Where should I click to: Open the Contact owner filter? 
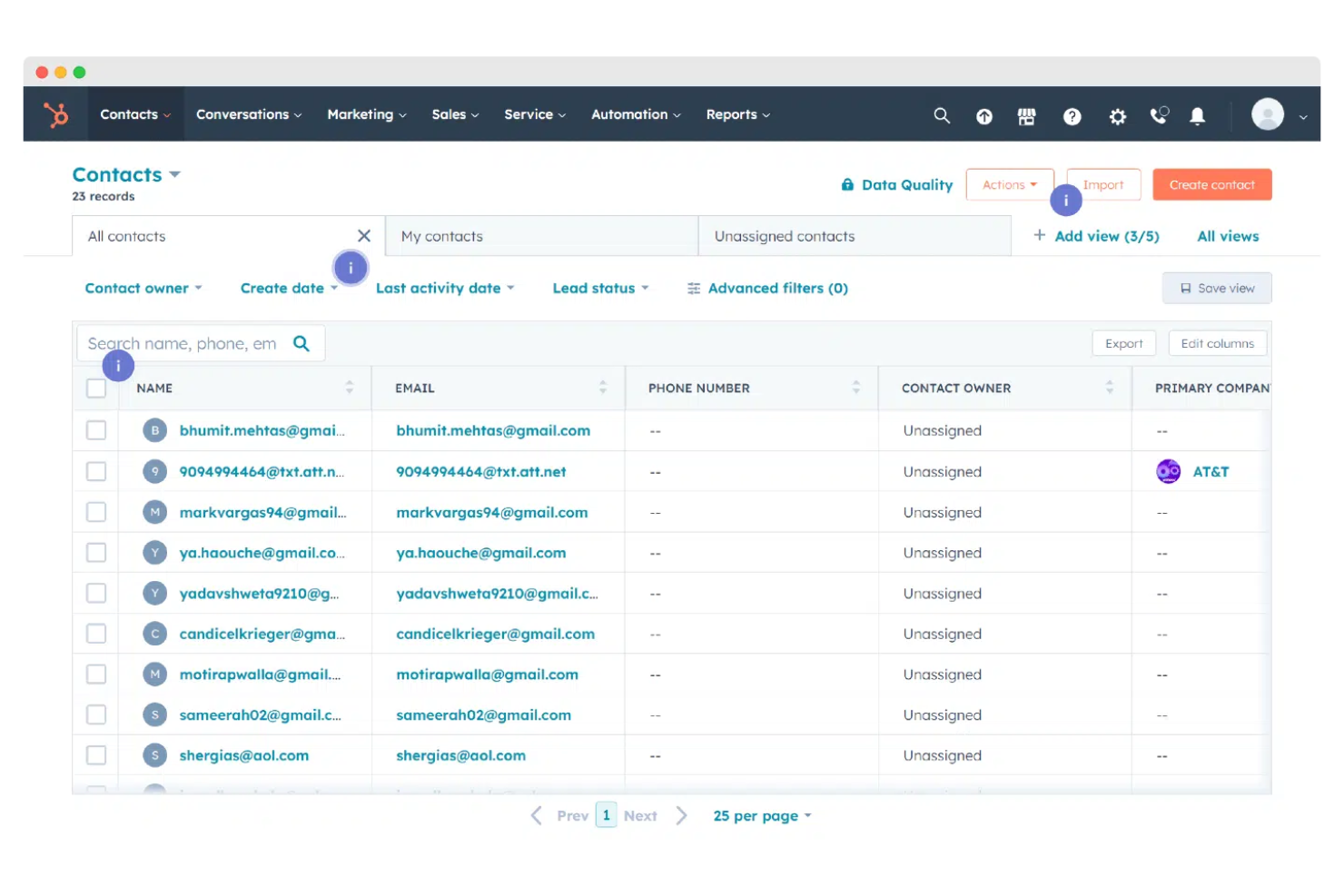[x=143, y=288]
